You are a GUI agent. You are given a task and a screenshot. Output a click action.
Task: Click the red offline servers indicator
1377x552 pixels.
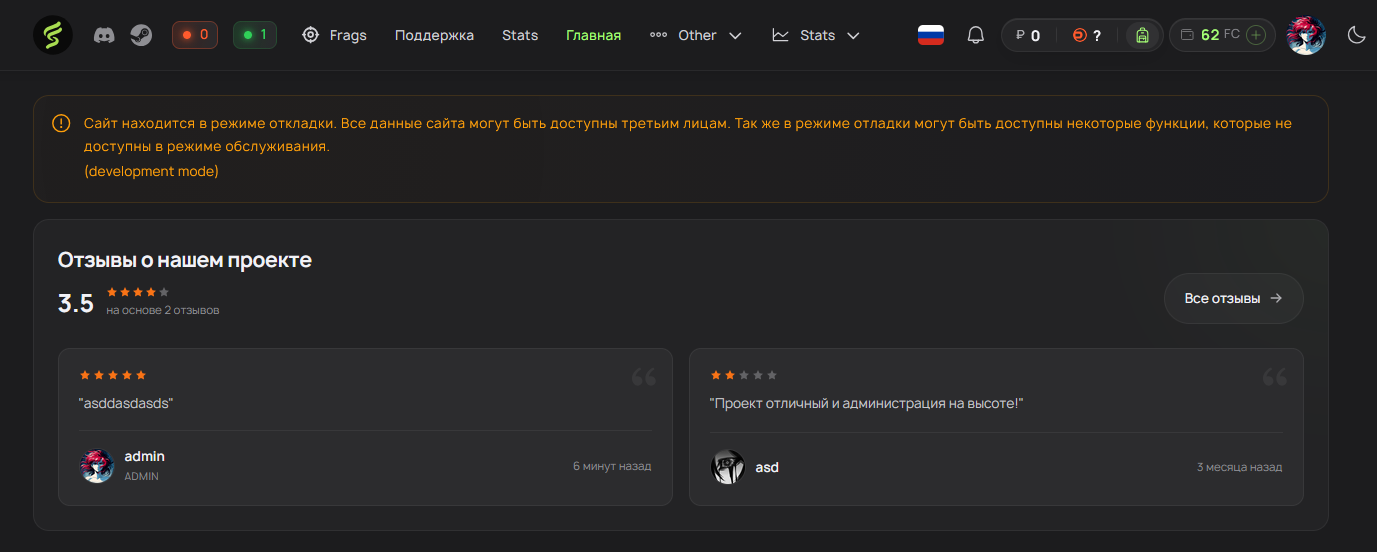195,35
